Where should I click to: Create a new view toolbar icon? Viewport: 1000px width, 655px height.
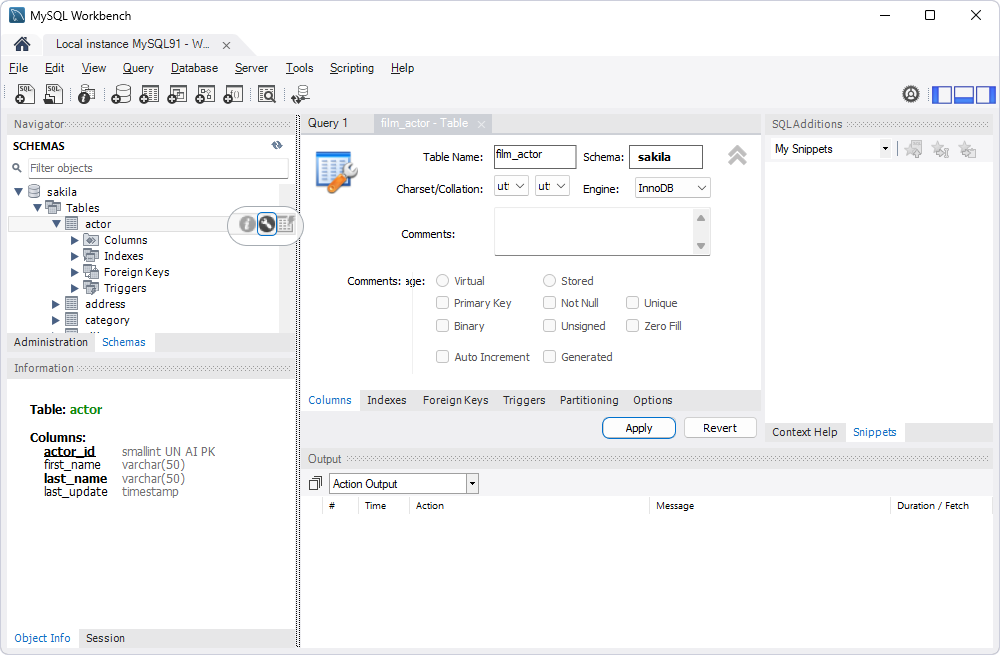tap(177, 94)
